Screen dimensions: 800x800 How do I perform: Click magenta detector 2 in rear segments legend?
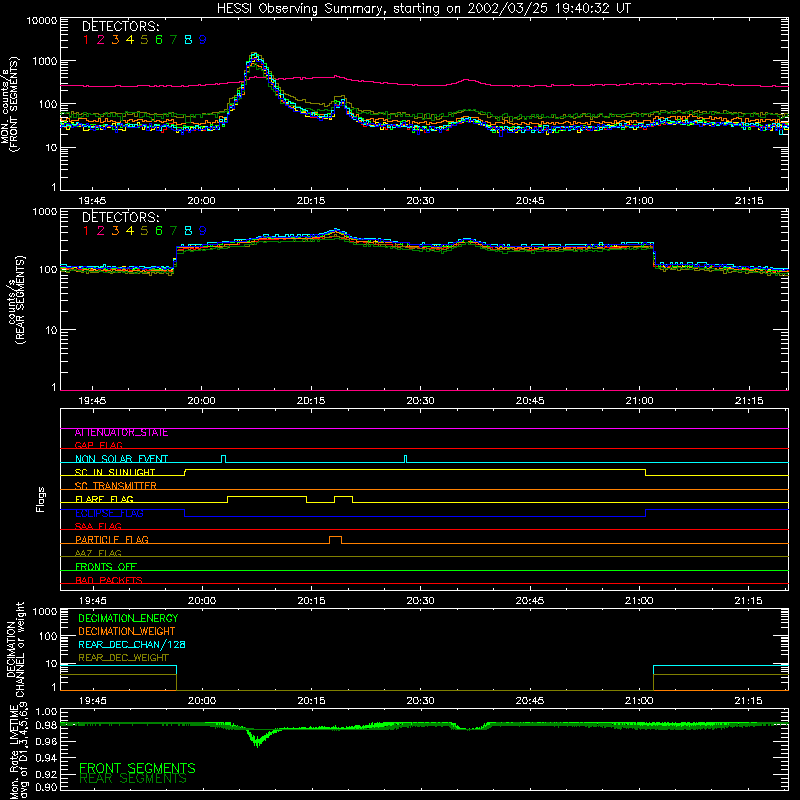pyautogui.click(x=101, y=231)
